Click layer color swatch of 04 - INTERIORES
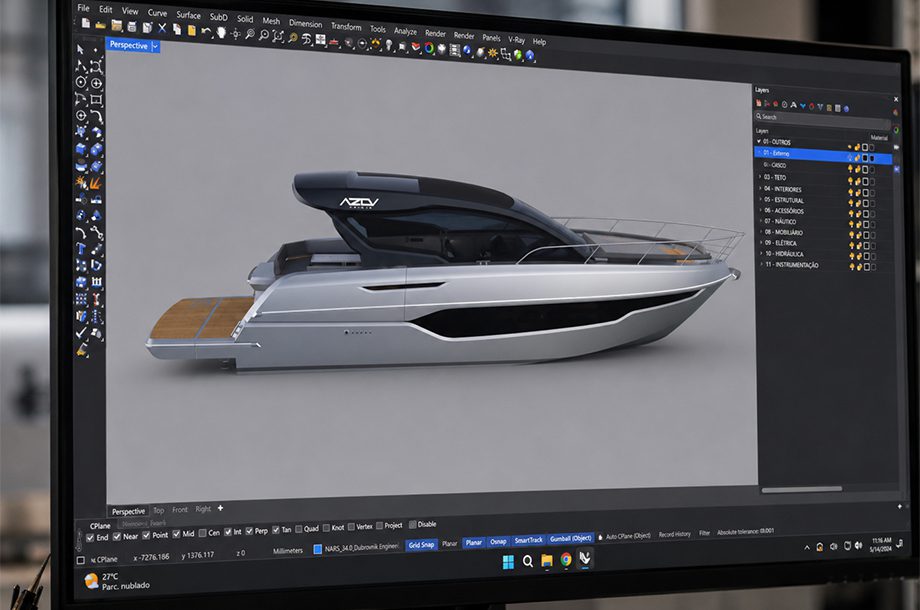920x610 pixels. 865,192
